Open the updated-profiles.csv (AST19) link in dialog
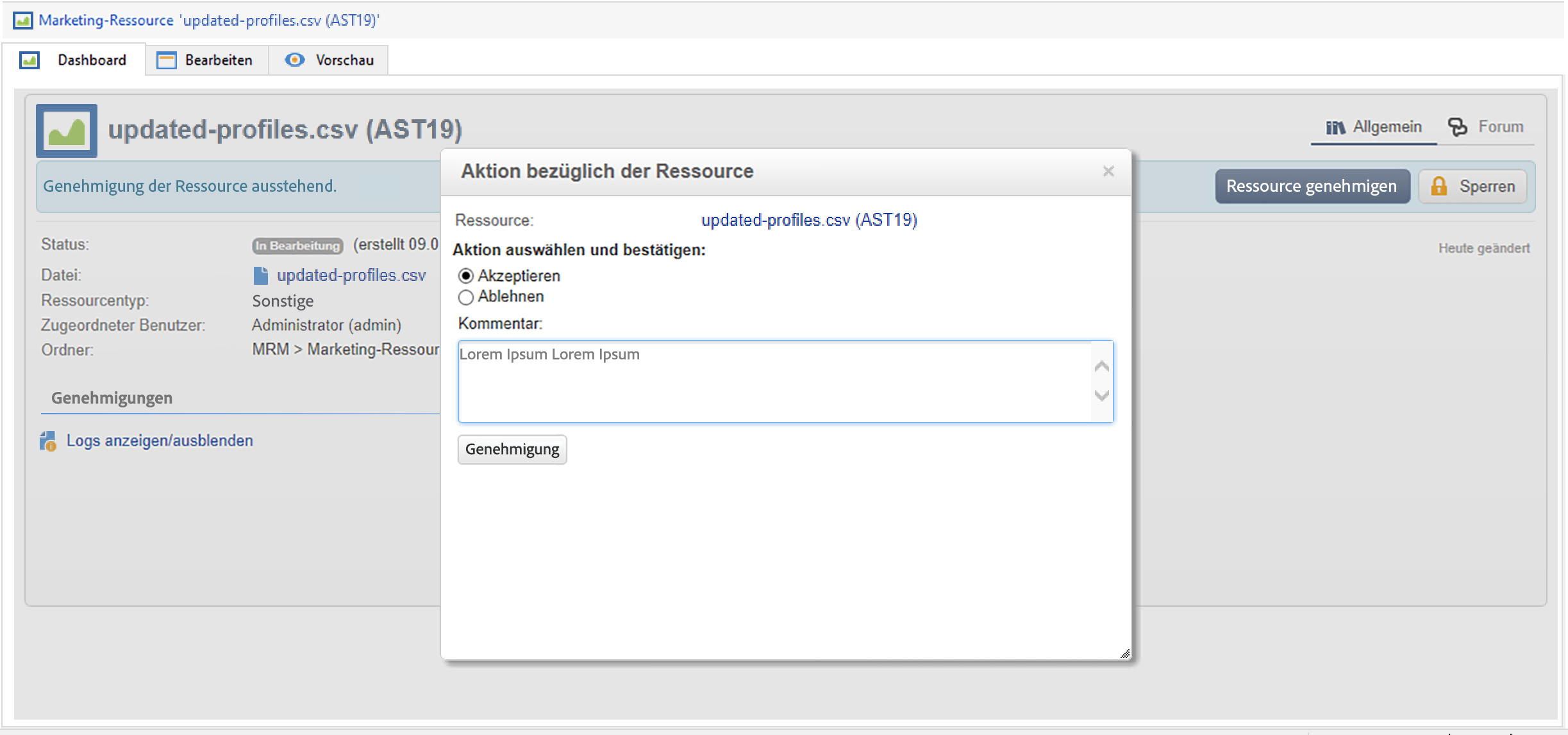Viewport: 1568px width, 735px height. coord(809,220)
